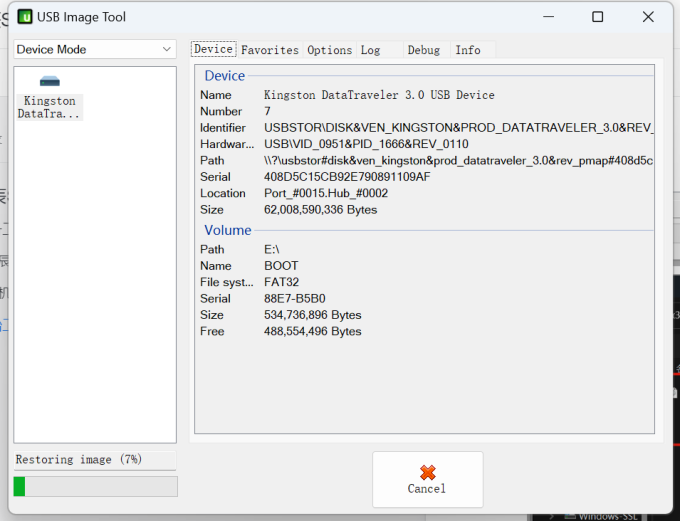Viewport: 680px width, 521px height.
Task: Switch to the Device tab
Action: (213, 49)
